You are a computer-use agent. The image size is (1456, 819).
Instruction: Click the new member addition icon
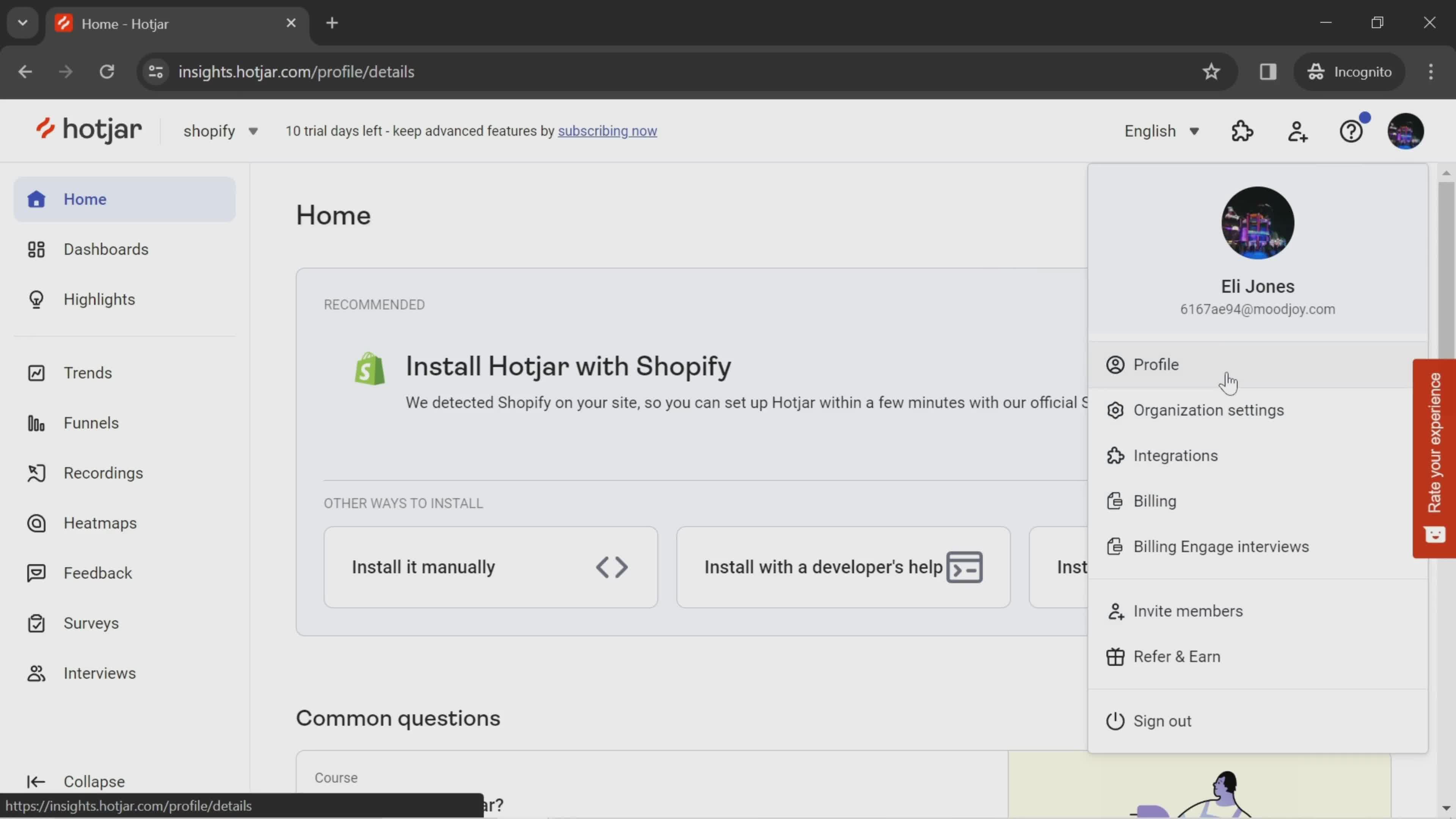click(x=1298, y=131)
